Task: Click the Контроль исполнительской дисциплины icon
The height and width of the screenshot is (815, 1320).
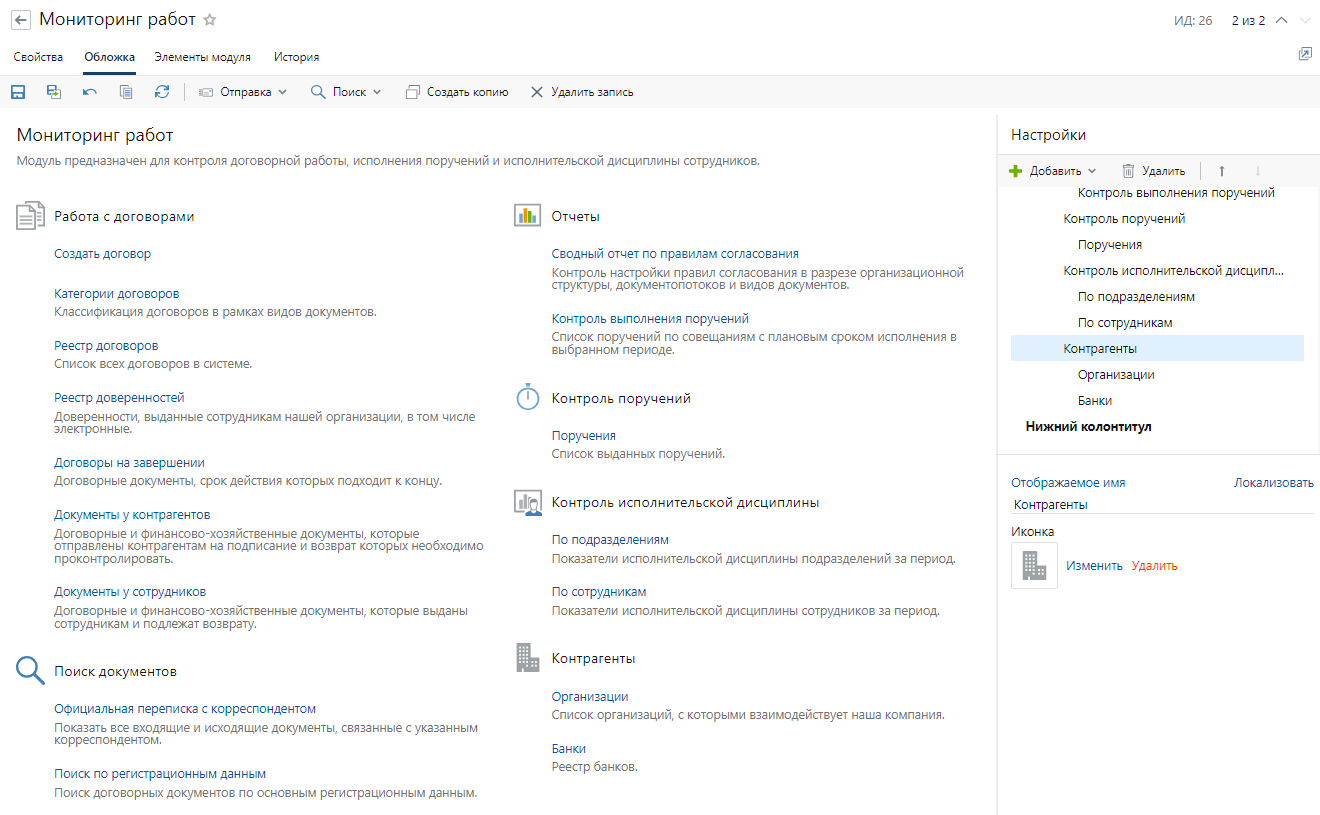Action: pyautogui.click(x=527, y=502)
